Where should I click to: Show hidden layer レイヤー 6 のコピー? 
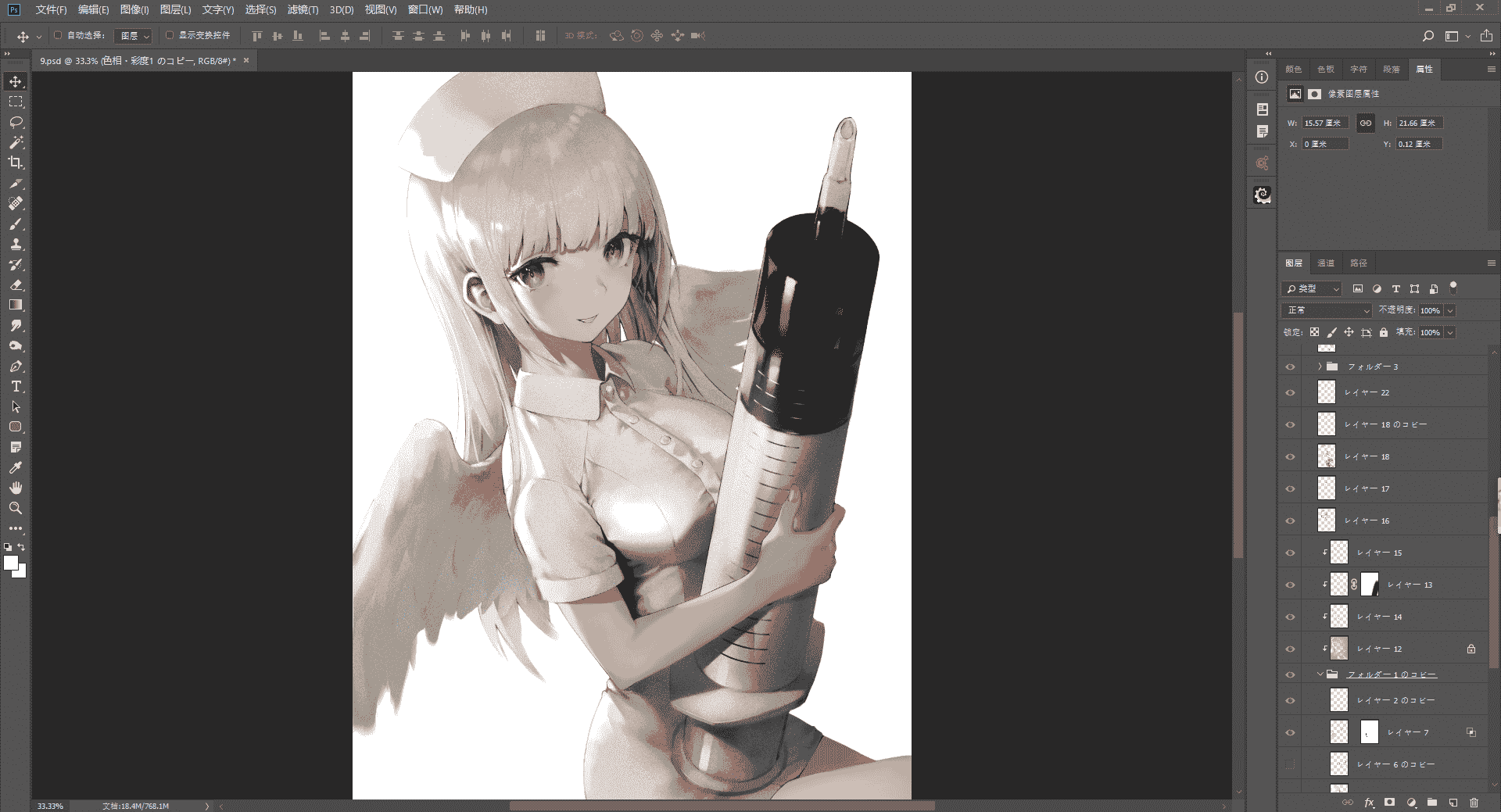coord(1290,764)
